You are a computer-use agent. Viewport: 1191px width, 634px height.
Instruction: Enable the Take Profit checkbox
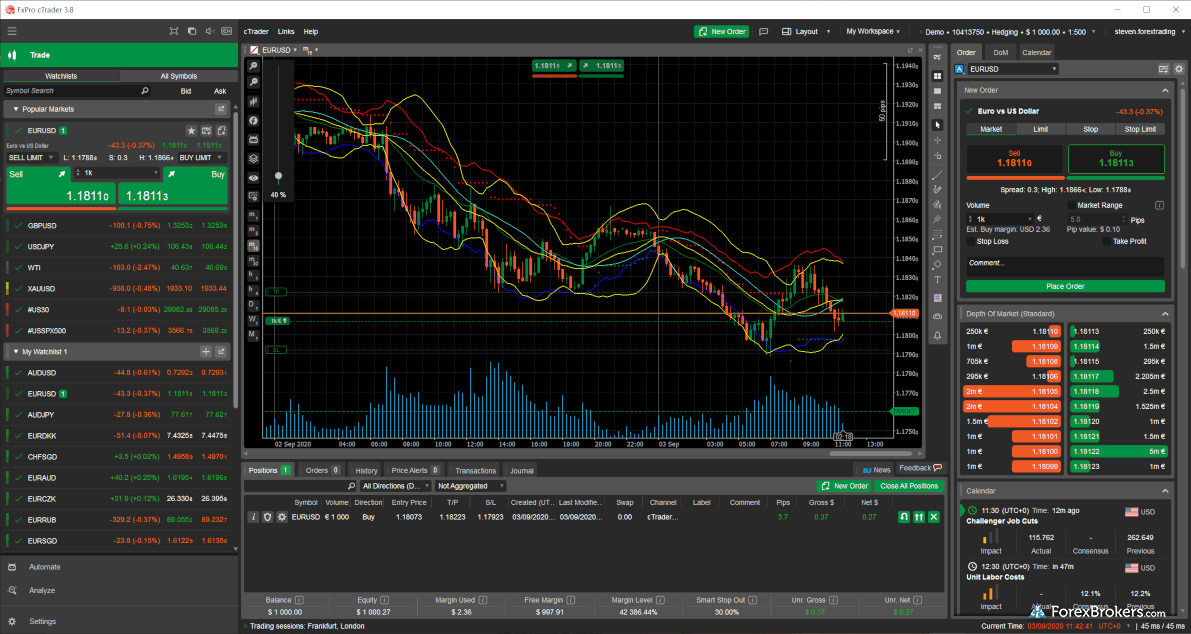click(x=1107, y=241)
